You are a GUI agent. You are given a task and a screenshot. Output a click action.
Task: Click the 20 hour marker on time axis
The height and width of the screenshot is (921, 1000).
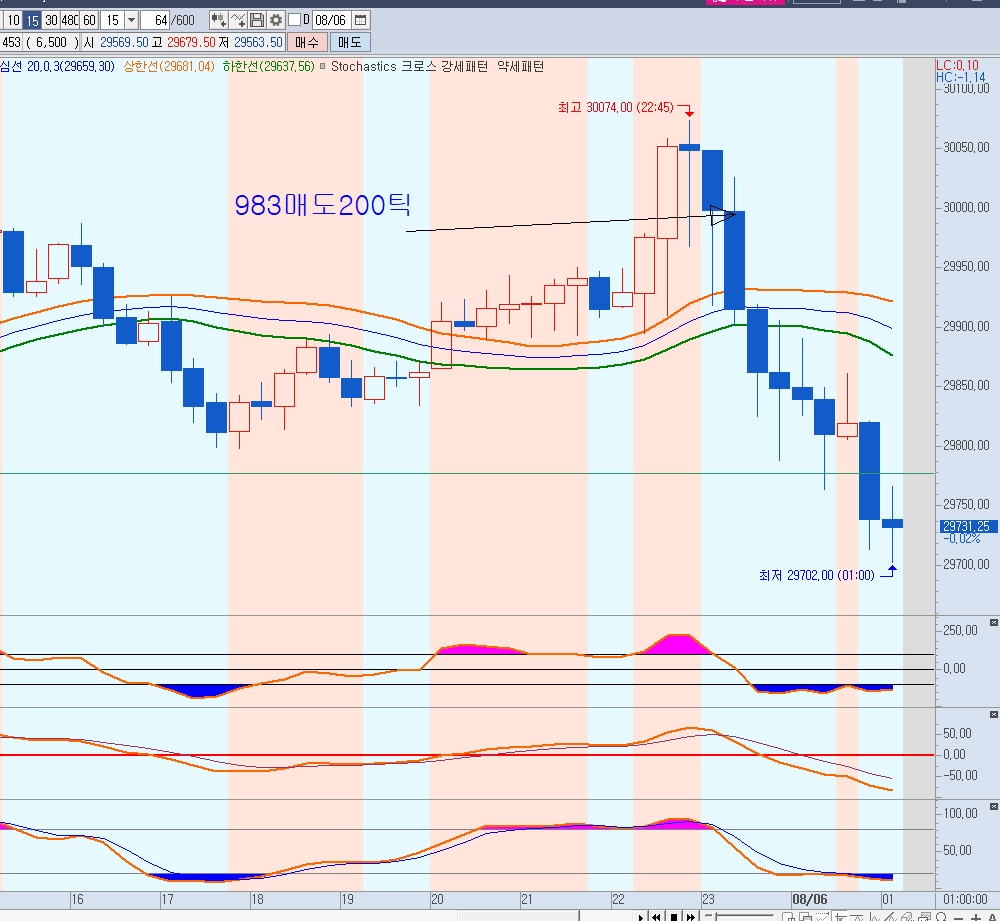(x=437, y=899)
